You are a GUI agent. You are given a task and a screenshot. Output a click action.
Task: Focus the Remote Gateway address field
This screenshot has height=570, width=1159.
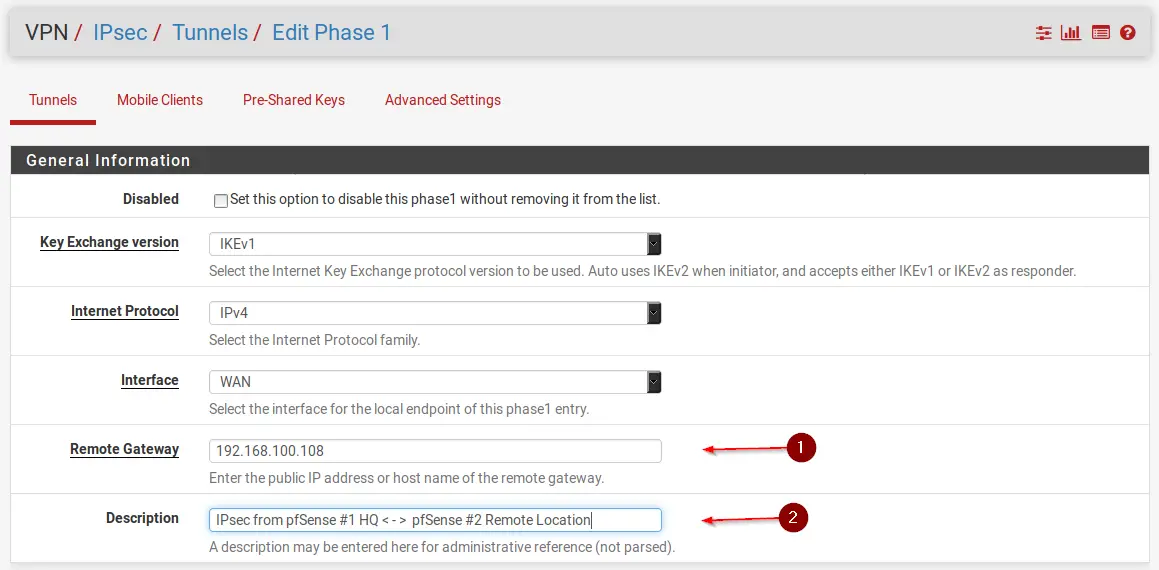tap(435, 451)
